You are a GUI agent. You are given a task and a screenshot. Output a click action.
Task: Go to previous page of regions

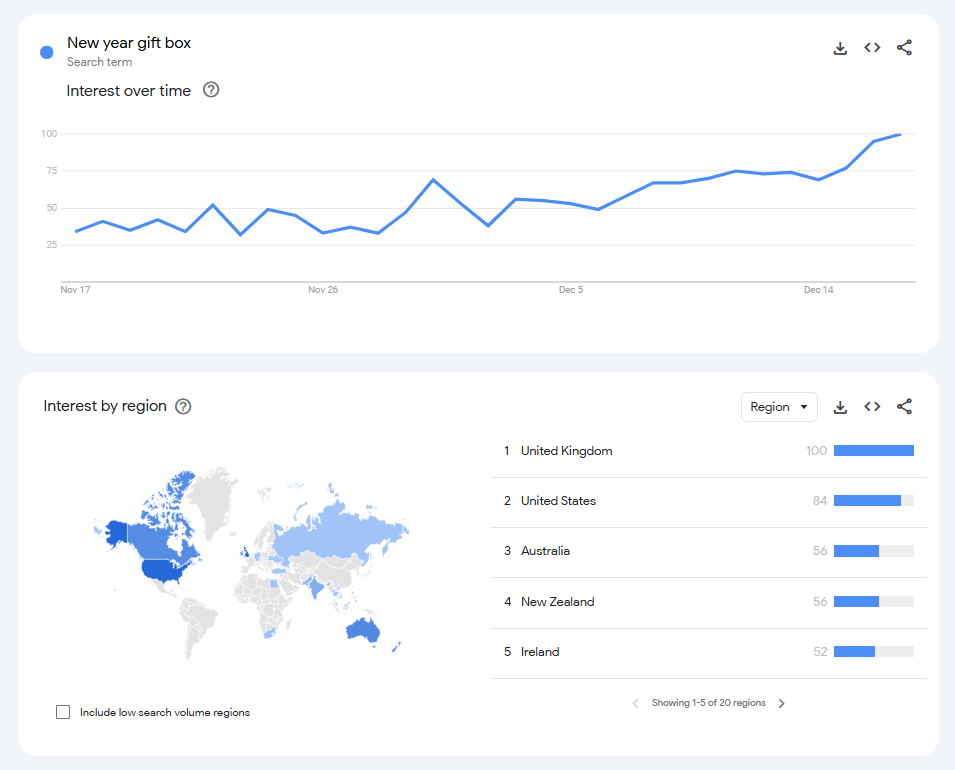click(635, 704)
